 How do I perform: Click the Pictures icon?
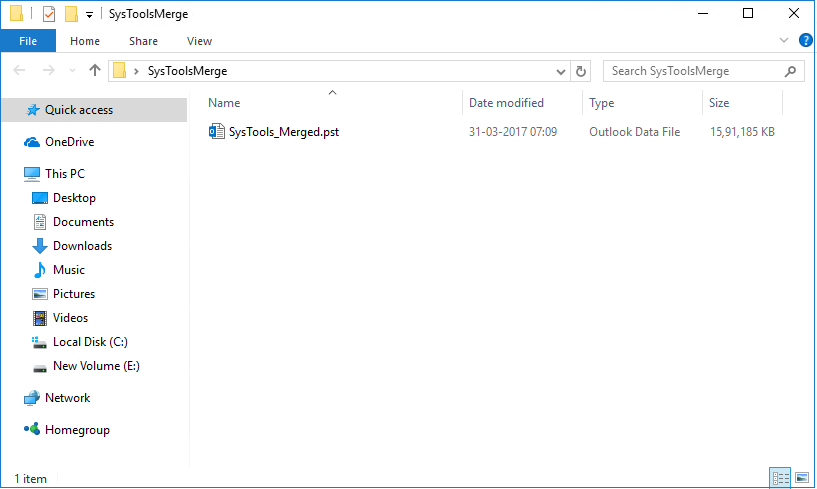[40, 294]
